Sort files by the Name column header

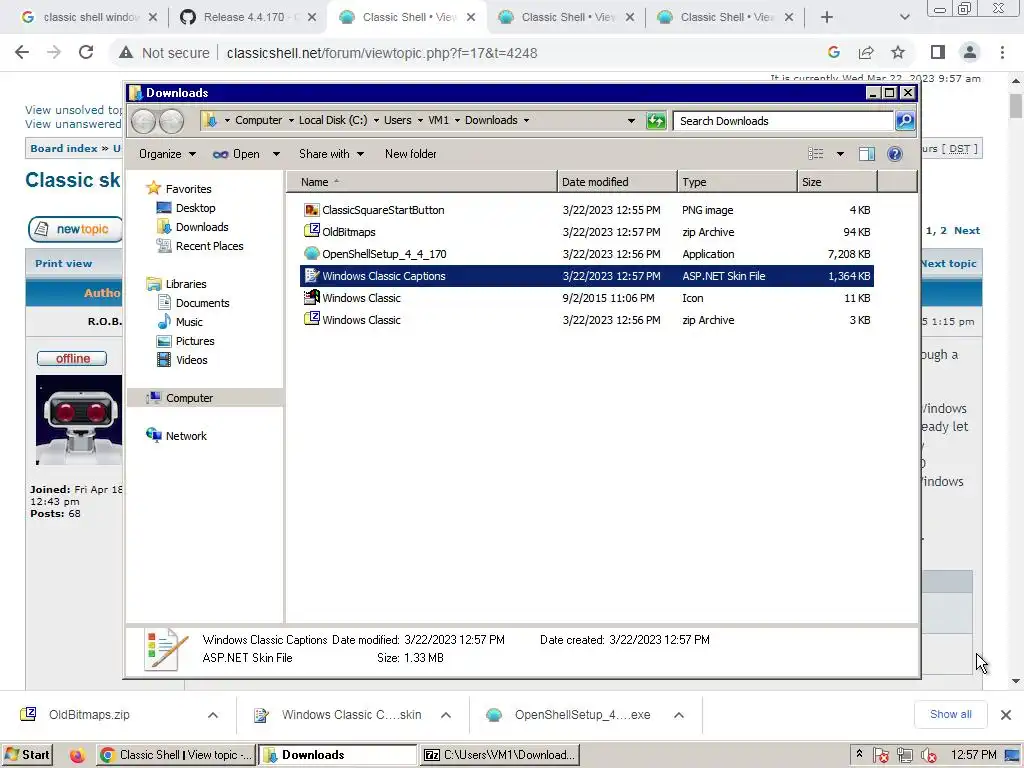[421, 182]
